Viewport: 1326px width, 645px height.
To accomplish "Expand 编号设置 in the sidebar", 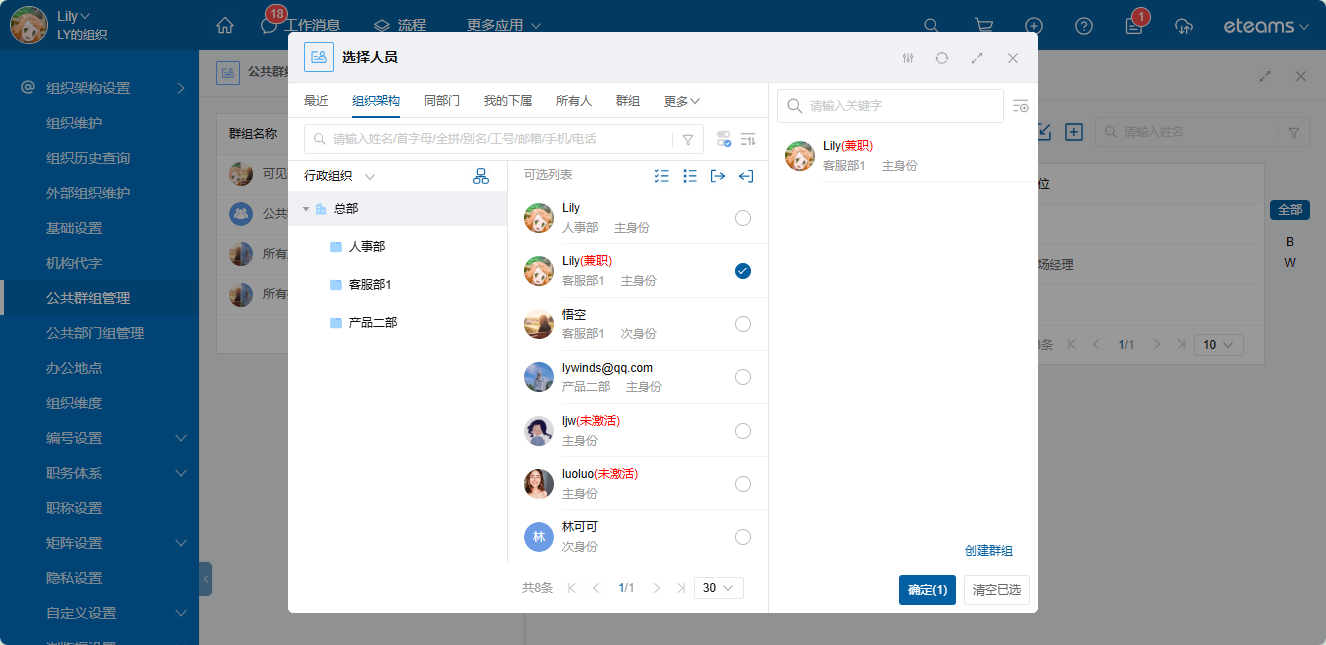I will tap(181, 438).
